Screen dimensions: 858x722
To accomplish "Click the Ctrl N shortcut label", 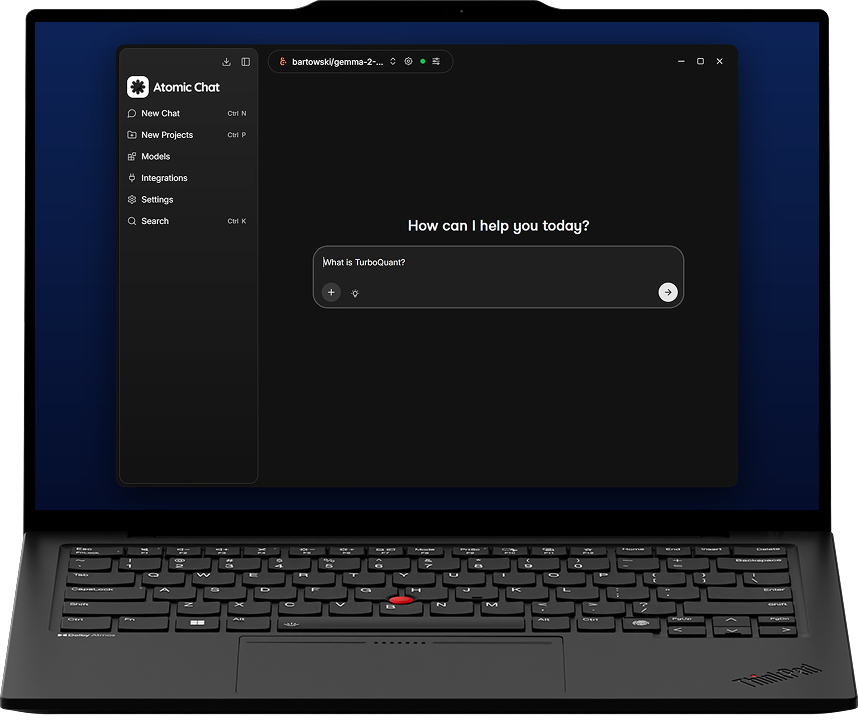I will [x=237, y=113].
